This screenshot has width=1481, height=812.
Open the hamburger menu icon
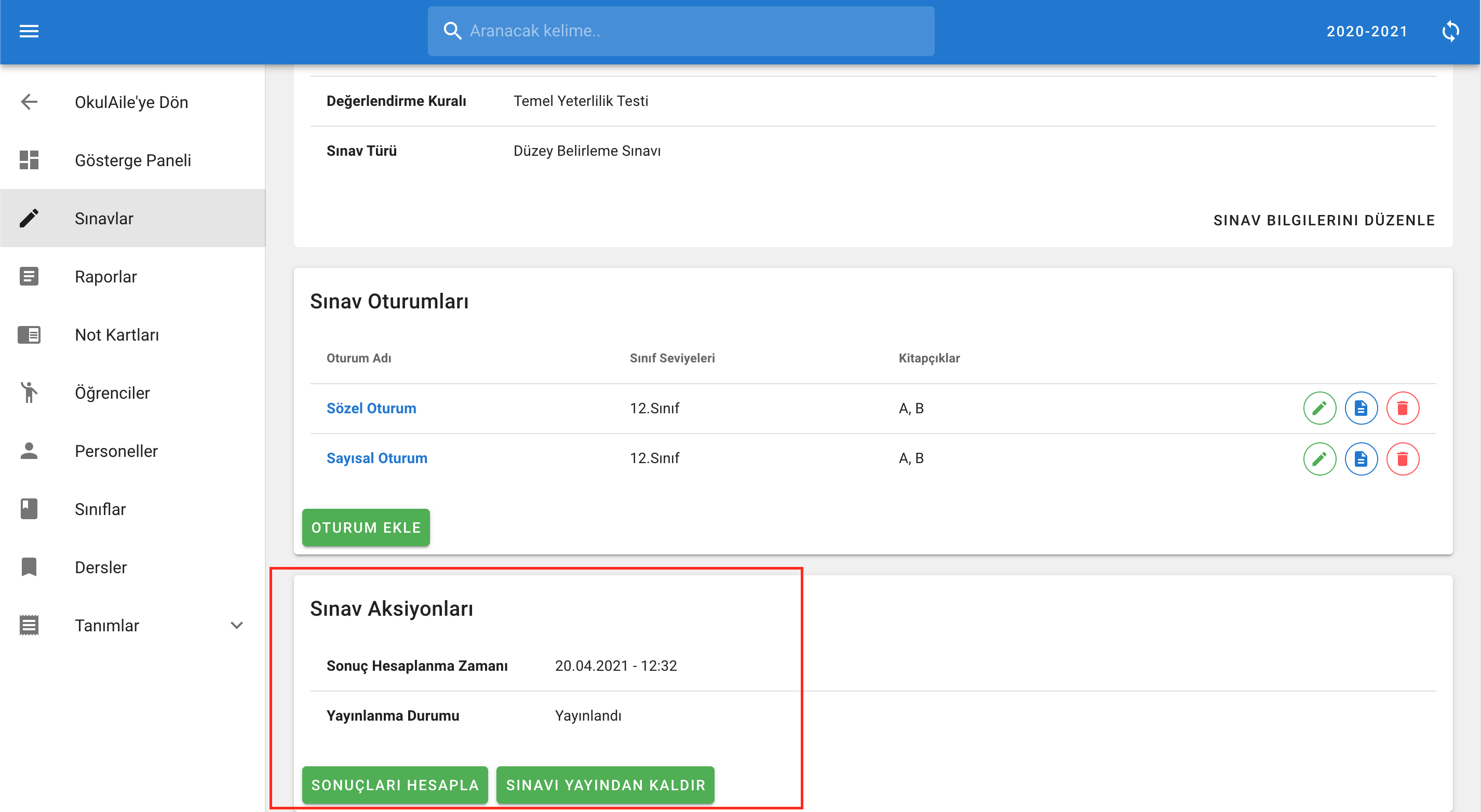coord(29,31)
